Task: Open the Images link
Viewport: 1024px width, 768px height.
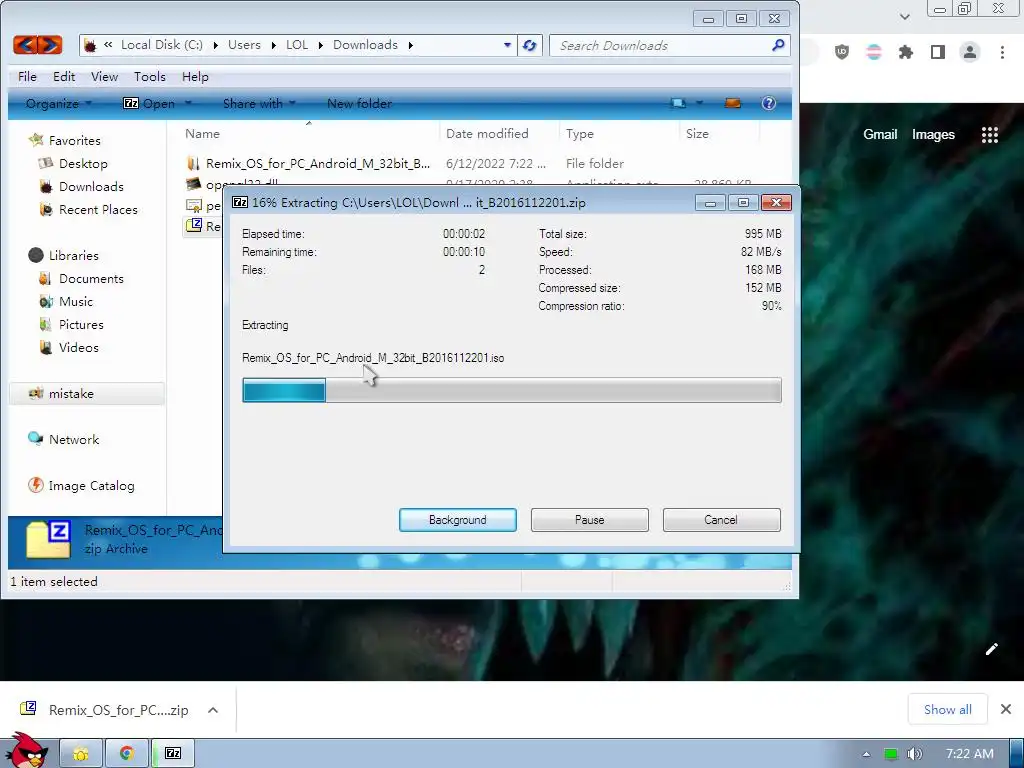Action: click(933, 135)
